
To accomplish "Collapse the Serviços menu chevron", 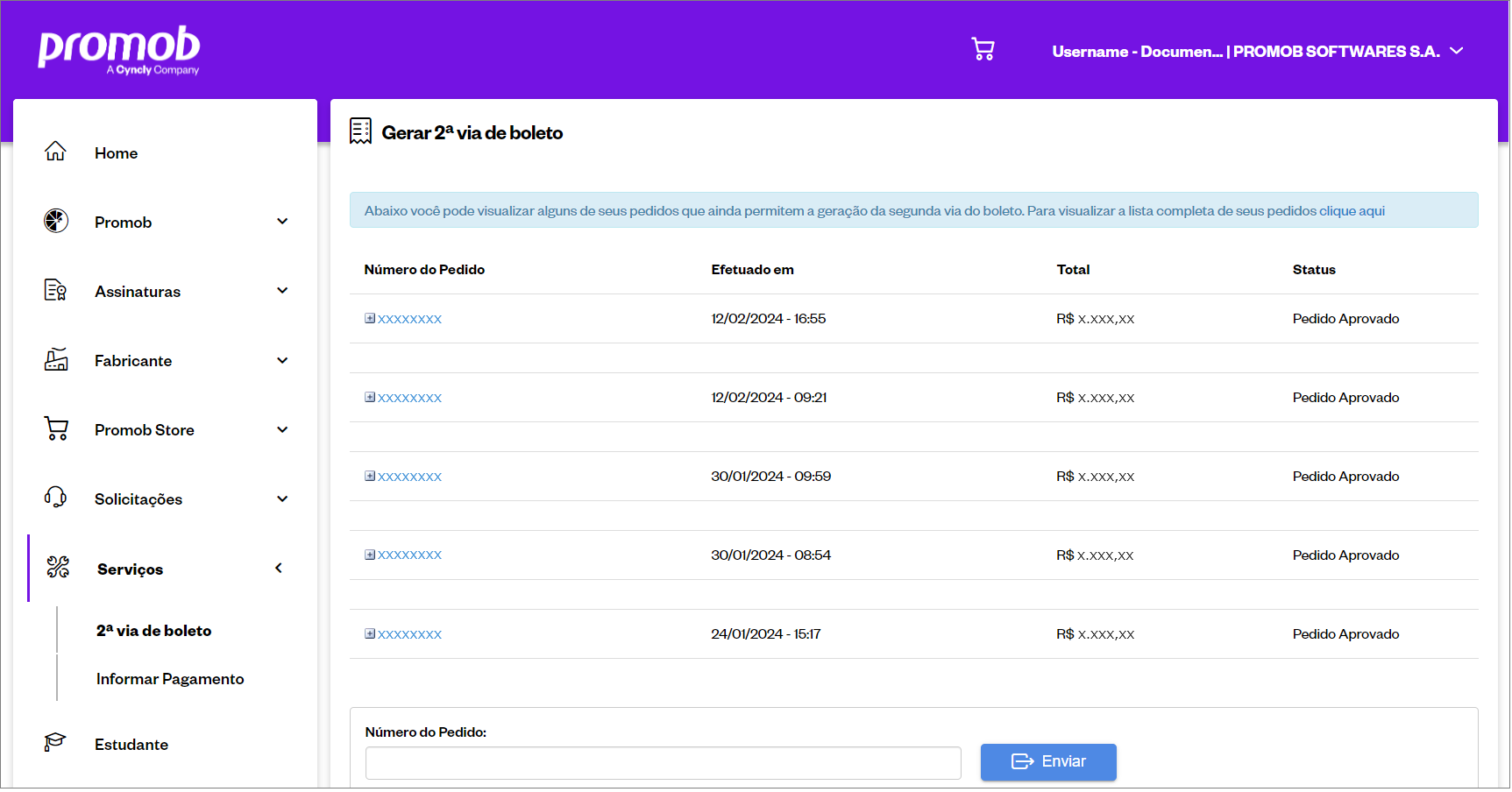I will [279, 569].
